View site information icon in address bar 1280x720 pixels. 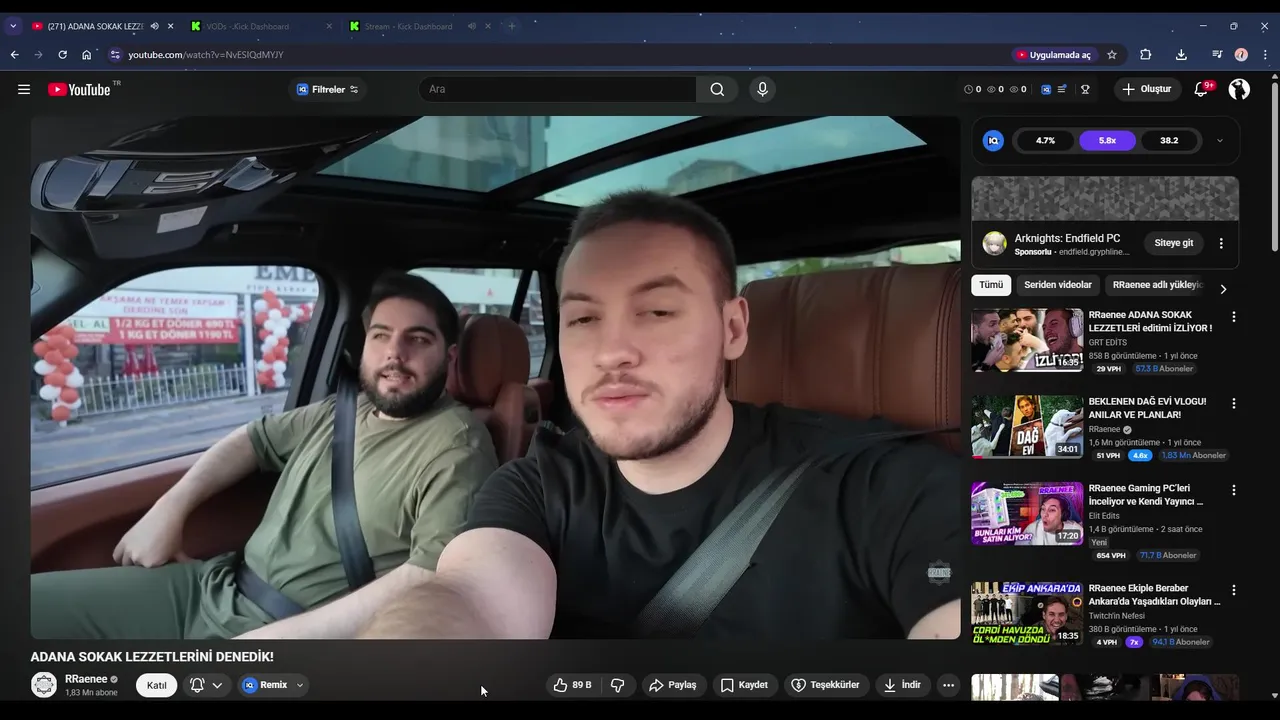pyautogui.click(x=115, y=54)
